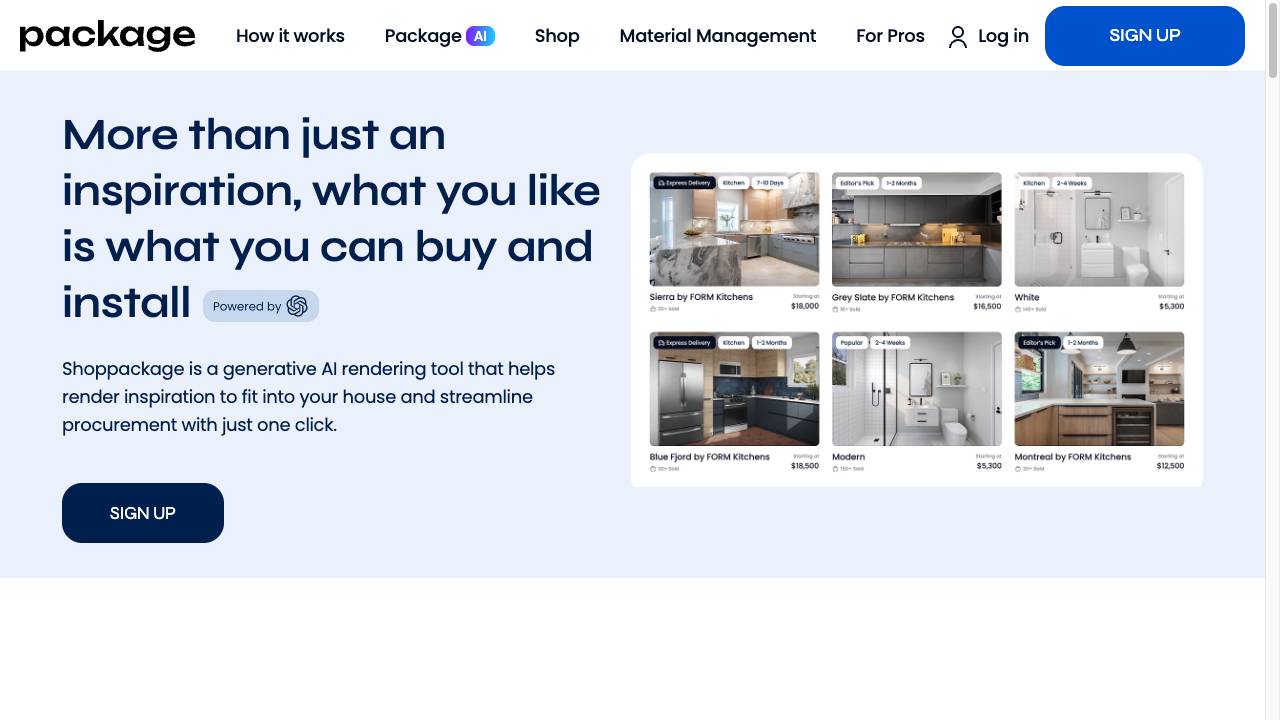The image size is (1280, 720).
Task: Click Express Delivery tag on Blue Fjord photo
Action: pos(684,343)
